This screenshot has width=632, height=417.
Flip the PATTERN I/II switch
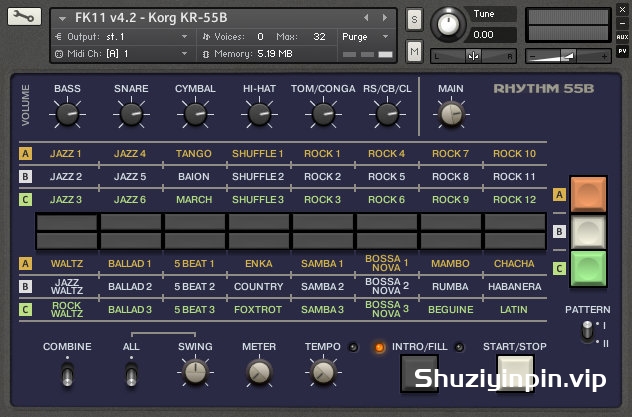[x=588, y=330]
